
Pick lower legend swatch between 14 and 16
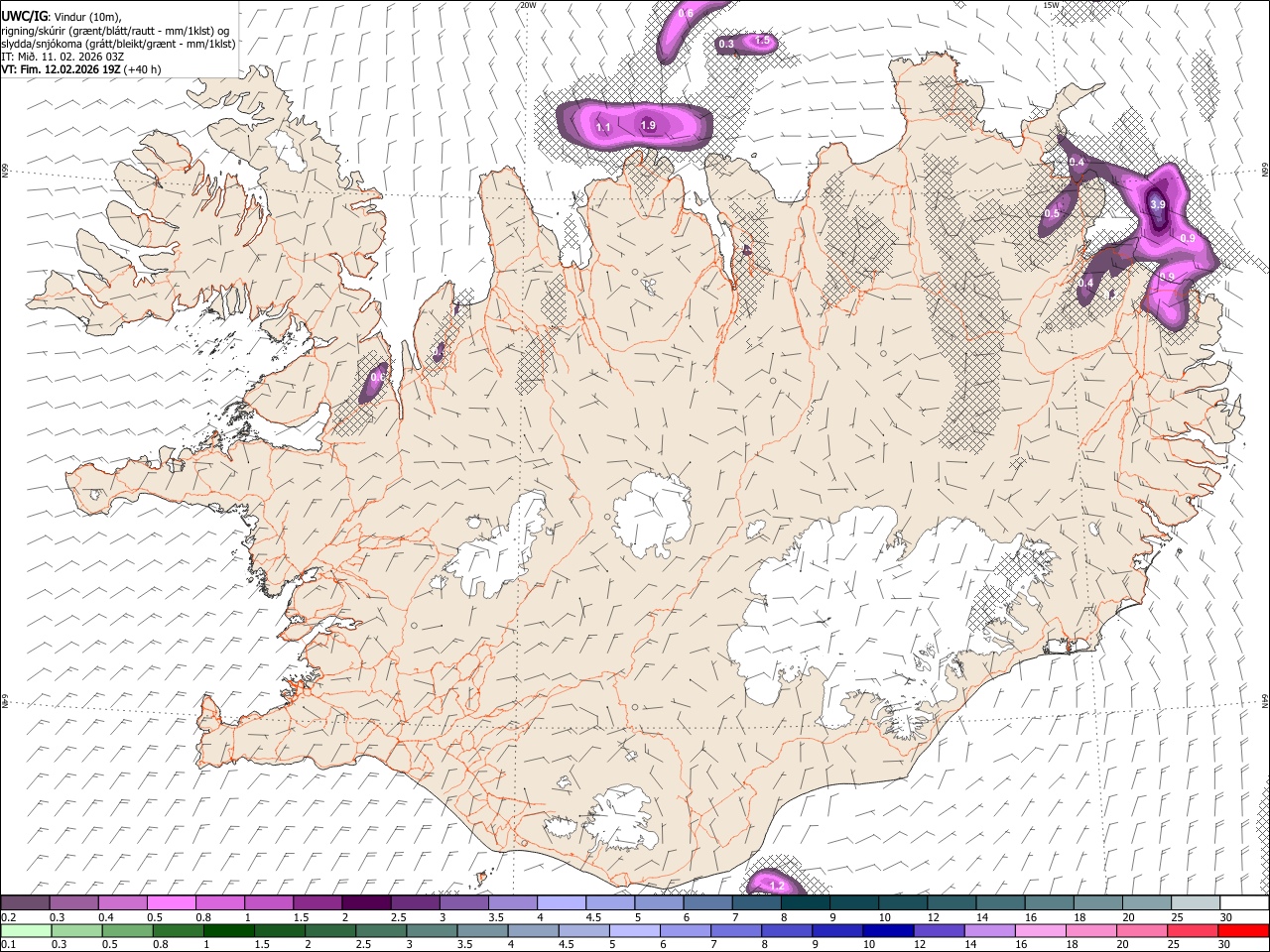click(x=989, y=930)
